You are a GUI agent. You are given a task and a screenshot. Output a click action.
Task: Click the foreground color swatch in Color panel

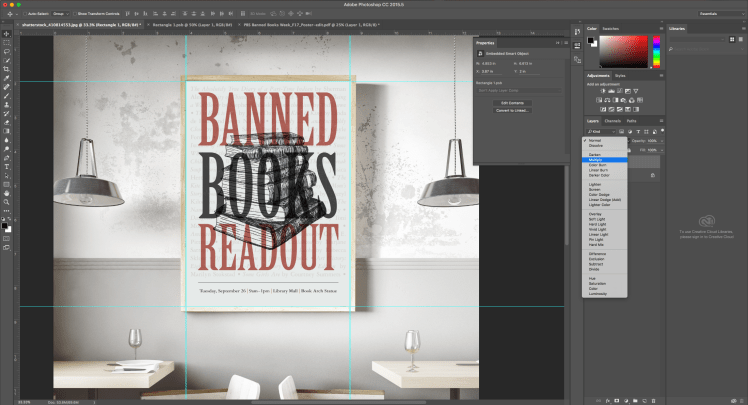591,41
